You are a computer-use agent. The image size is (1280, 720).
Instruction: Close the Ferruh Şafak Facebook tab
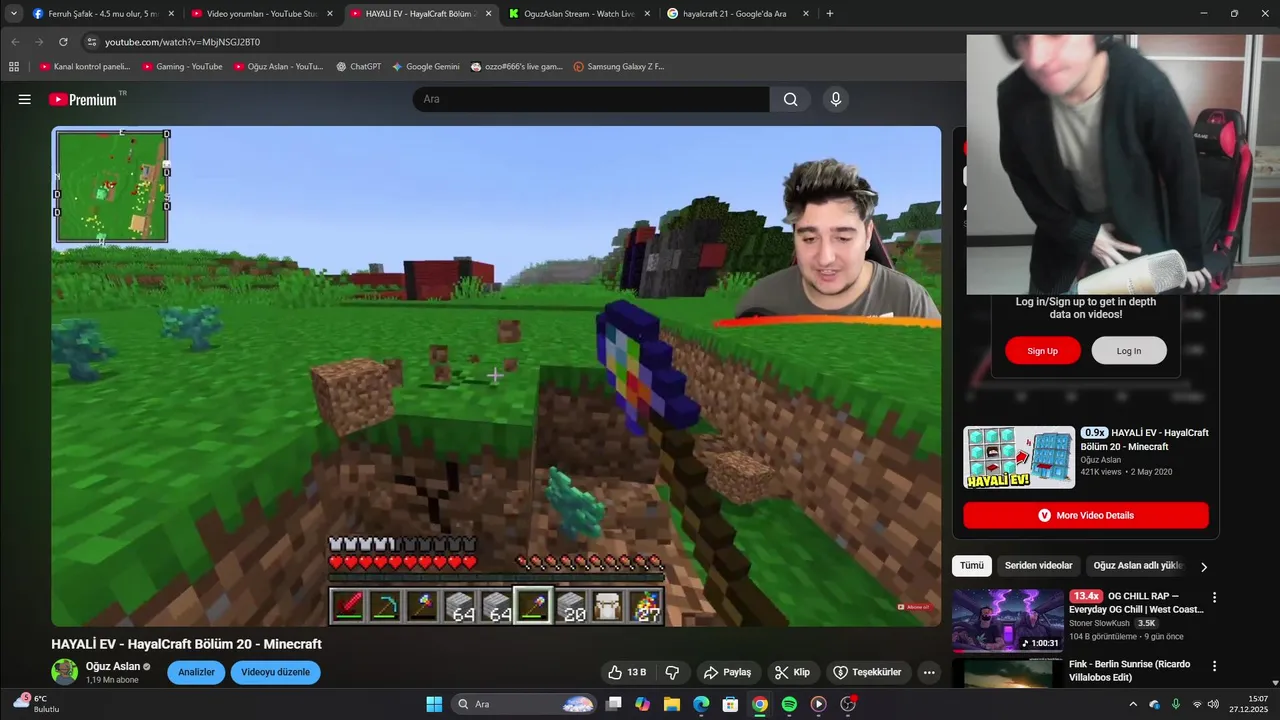click(x=171, y=14)
